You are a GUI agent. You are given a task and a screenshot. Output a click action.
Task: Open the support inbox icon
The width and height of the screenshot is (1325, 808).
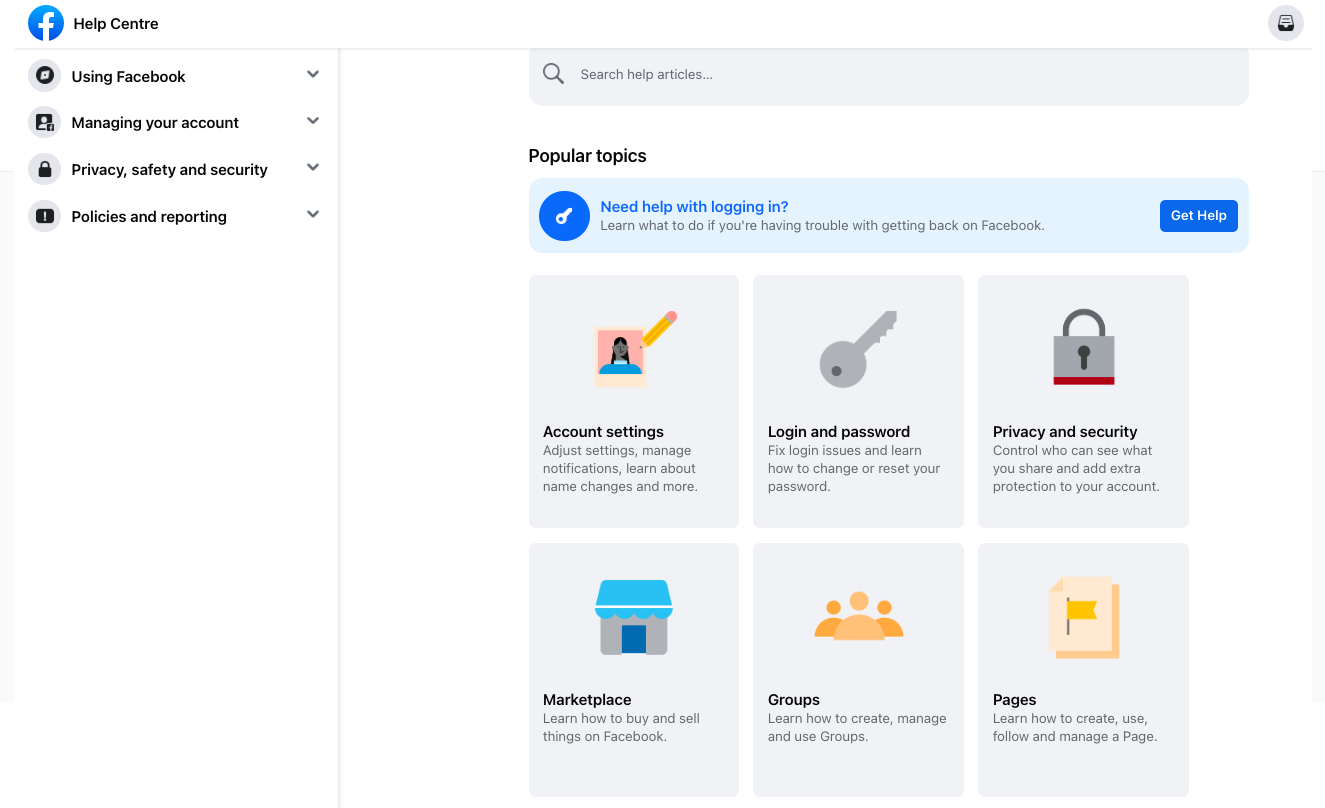(x=1285, y=23)
